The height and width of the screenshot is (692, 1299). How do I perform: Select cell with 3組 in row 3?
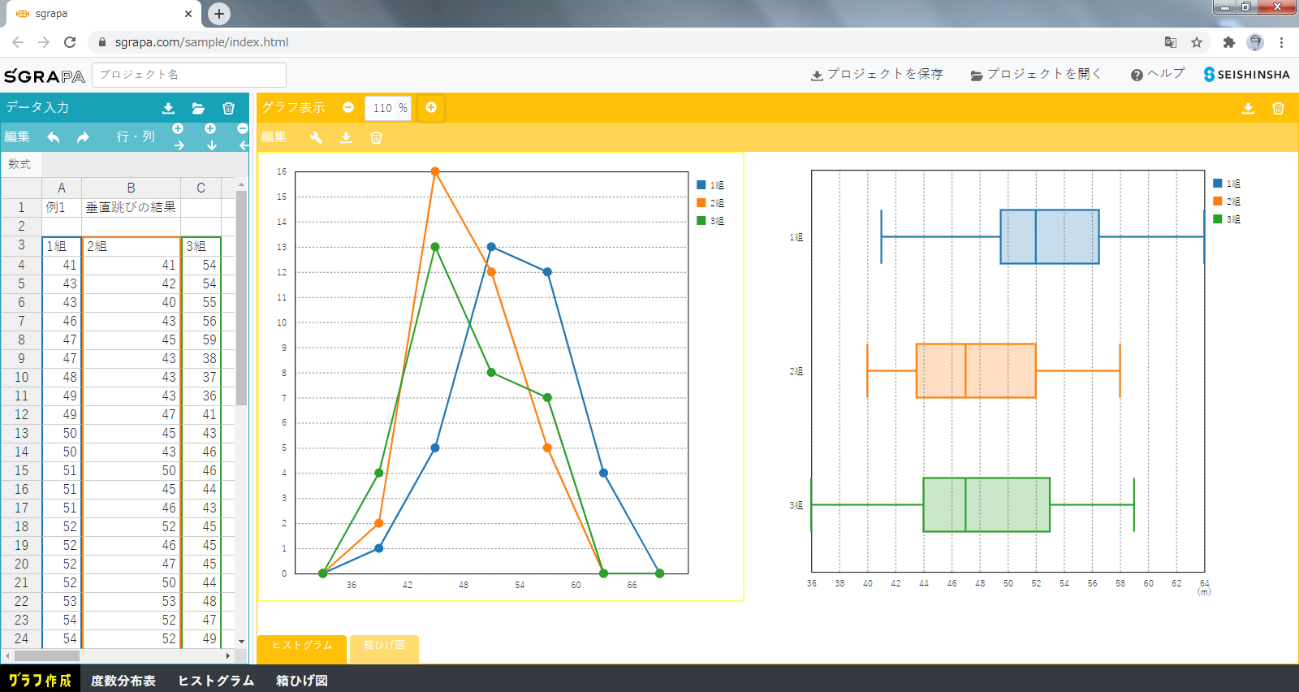[x=201, y=246]
